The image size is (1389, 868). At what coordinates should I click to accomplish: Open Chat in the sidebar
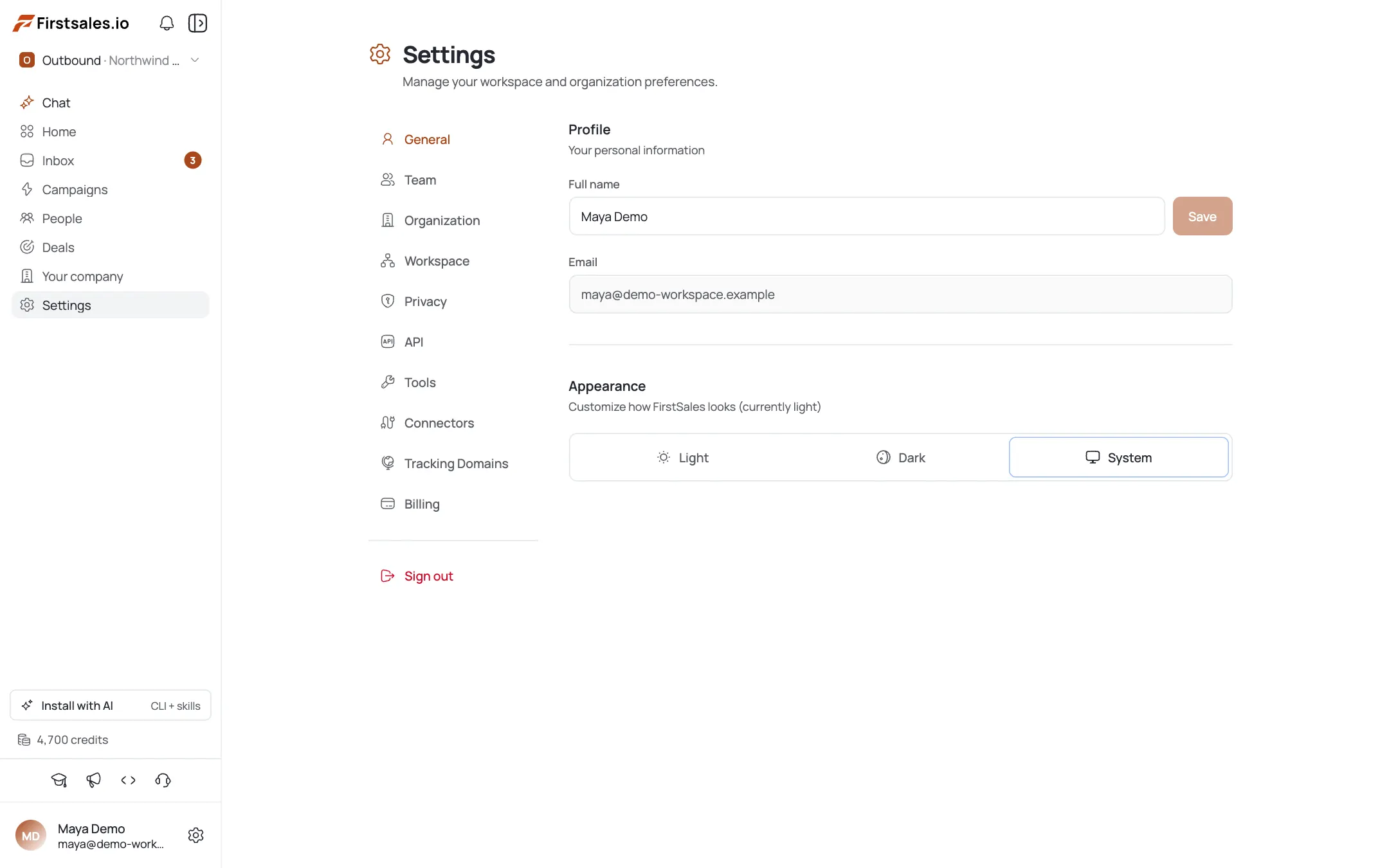[111, 103]
